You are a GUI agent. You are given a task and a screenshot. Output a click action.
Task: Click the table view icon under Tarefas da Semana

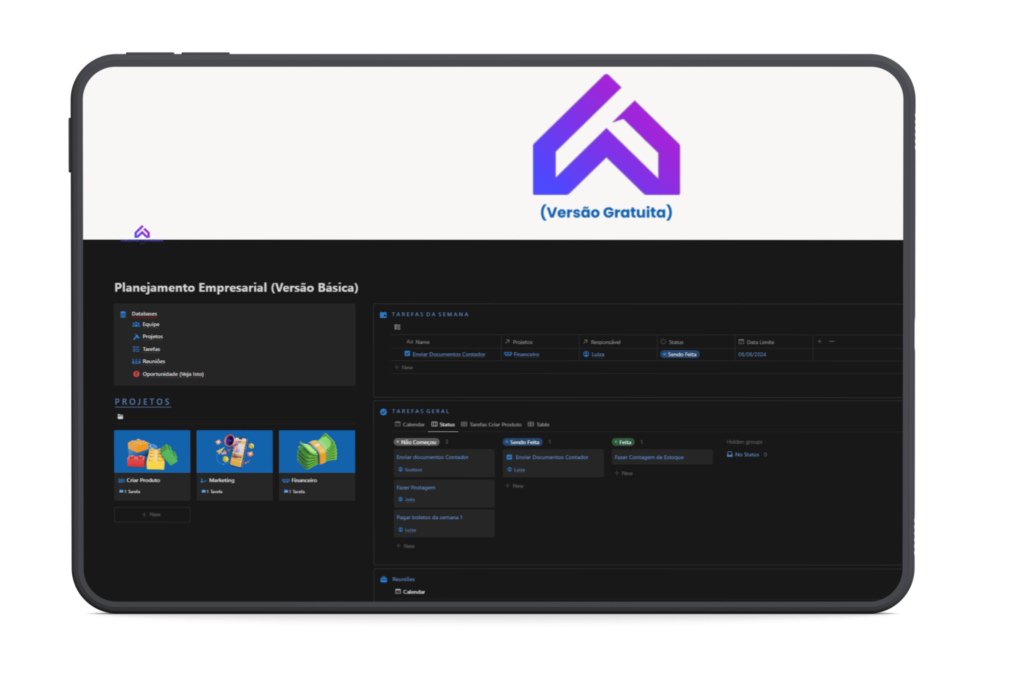(397, 327)
